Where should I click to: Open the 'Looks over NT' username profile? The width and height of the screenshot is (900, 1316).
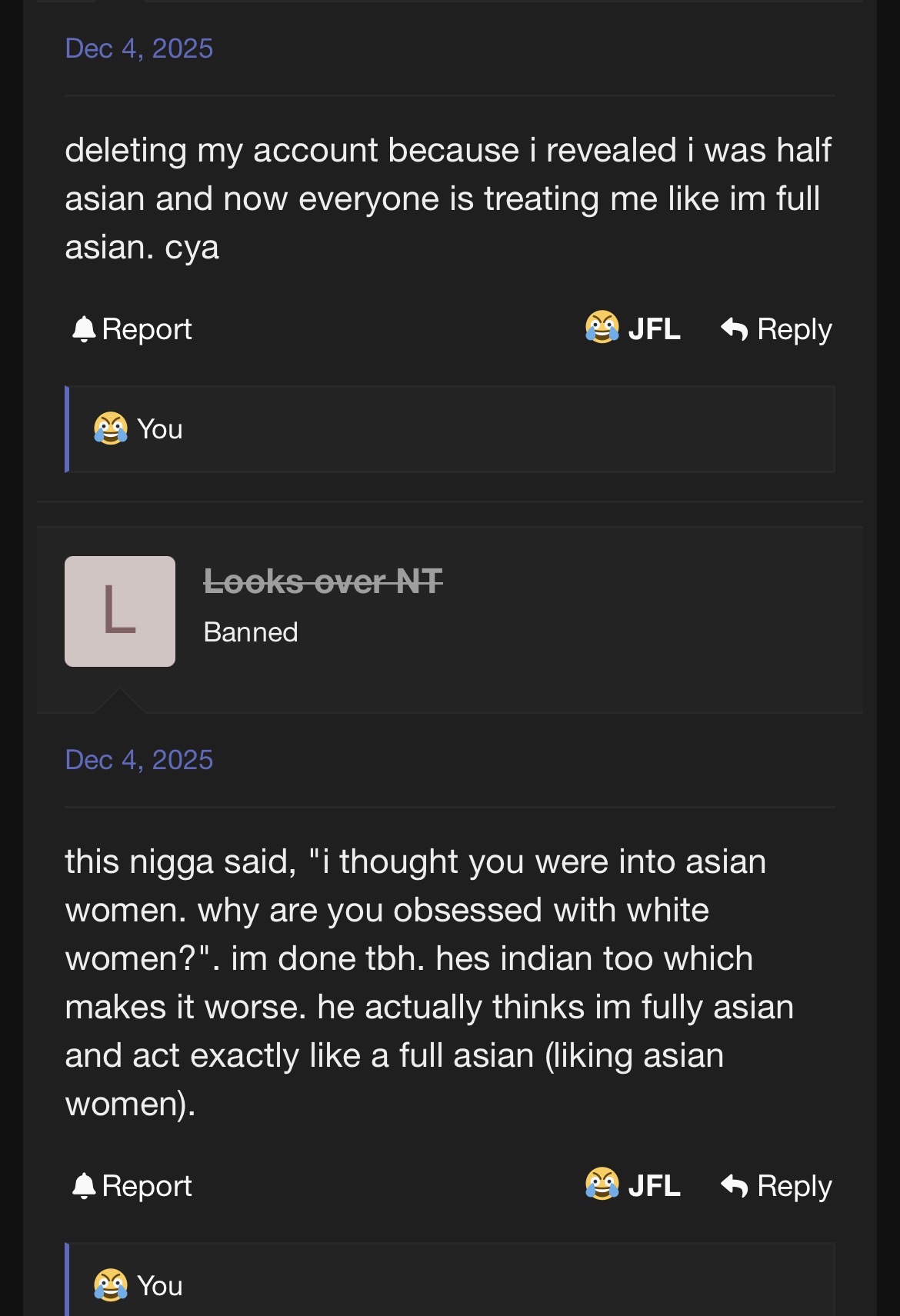323,581
